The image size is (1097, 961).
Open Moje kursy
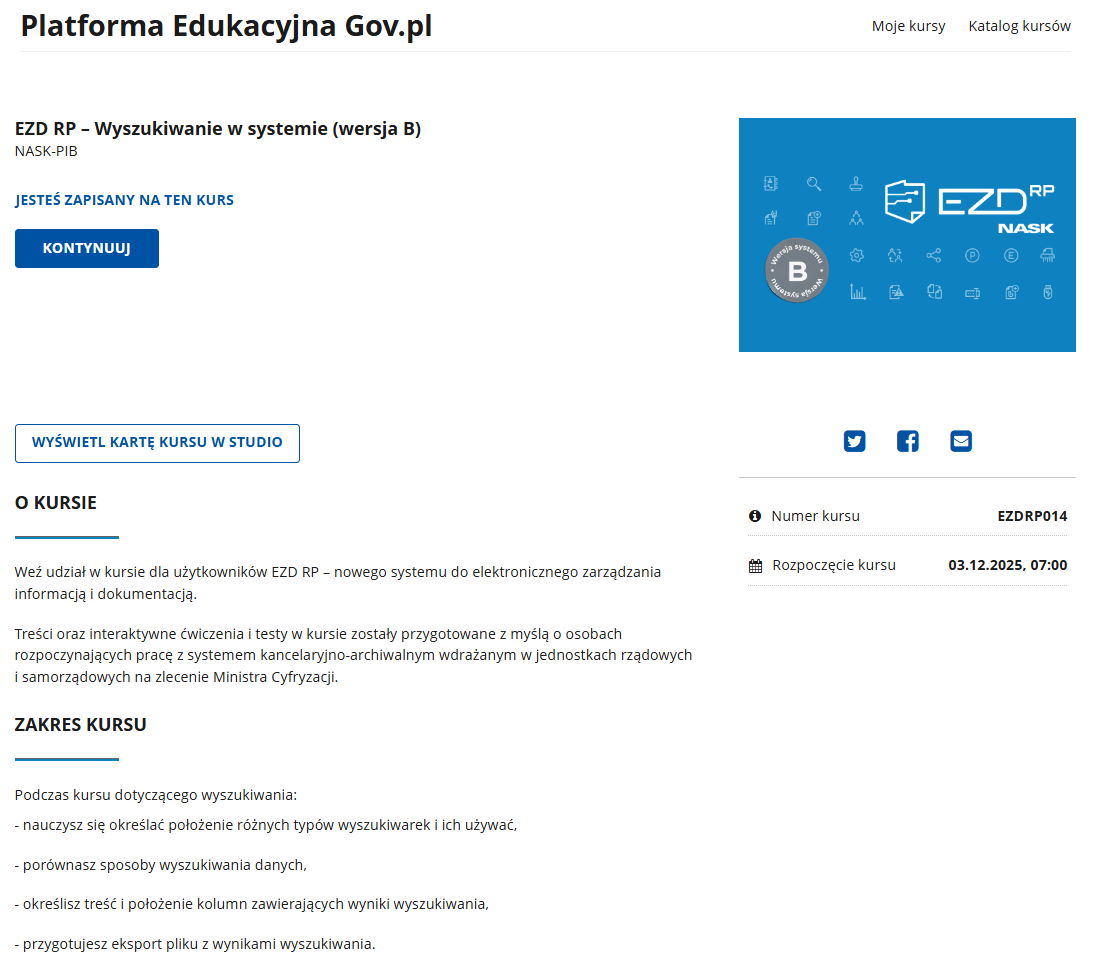(x=908, y=26)
